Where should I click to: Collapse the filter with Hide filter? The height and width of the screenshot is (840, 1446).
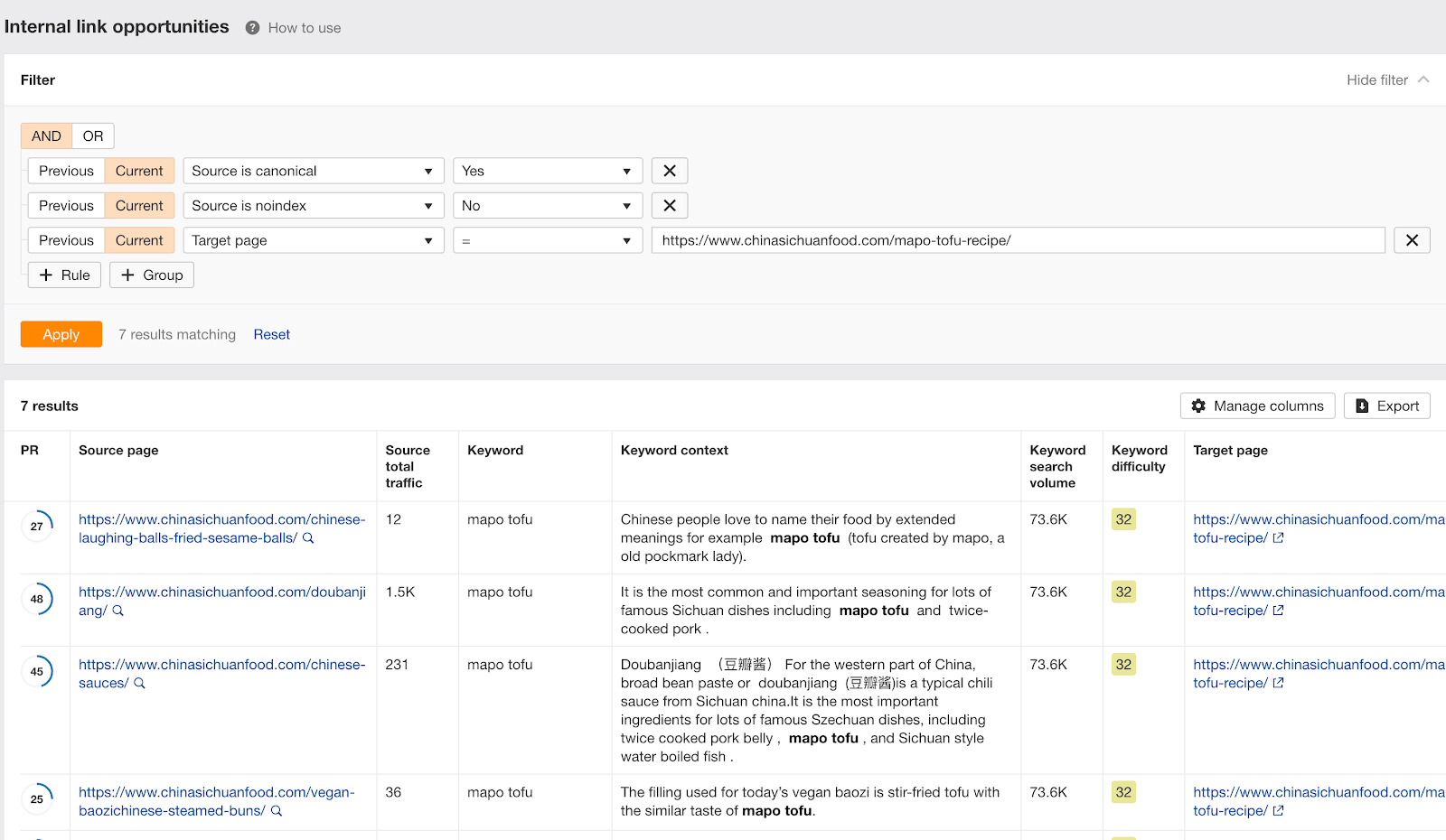pos(1376,79)
